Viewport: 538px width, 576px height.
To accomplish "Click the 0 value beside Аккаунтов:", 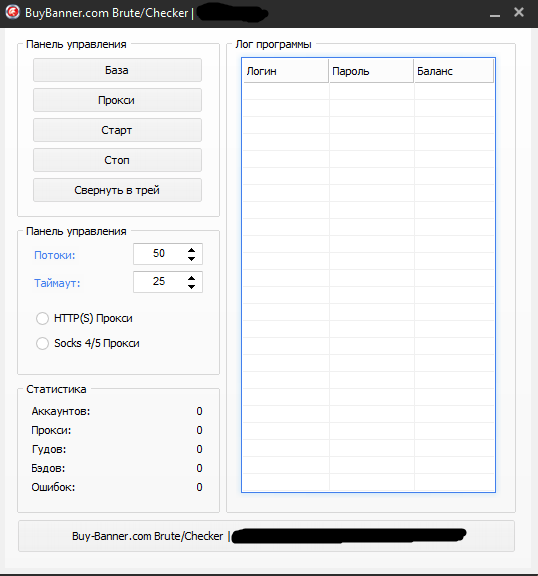I will pyautogui.click(x=199, y=411).
